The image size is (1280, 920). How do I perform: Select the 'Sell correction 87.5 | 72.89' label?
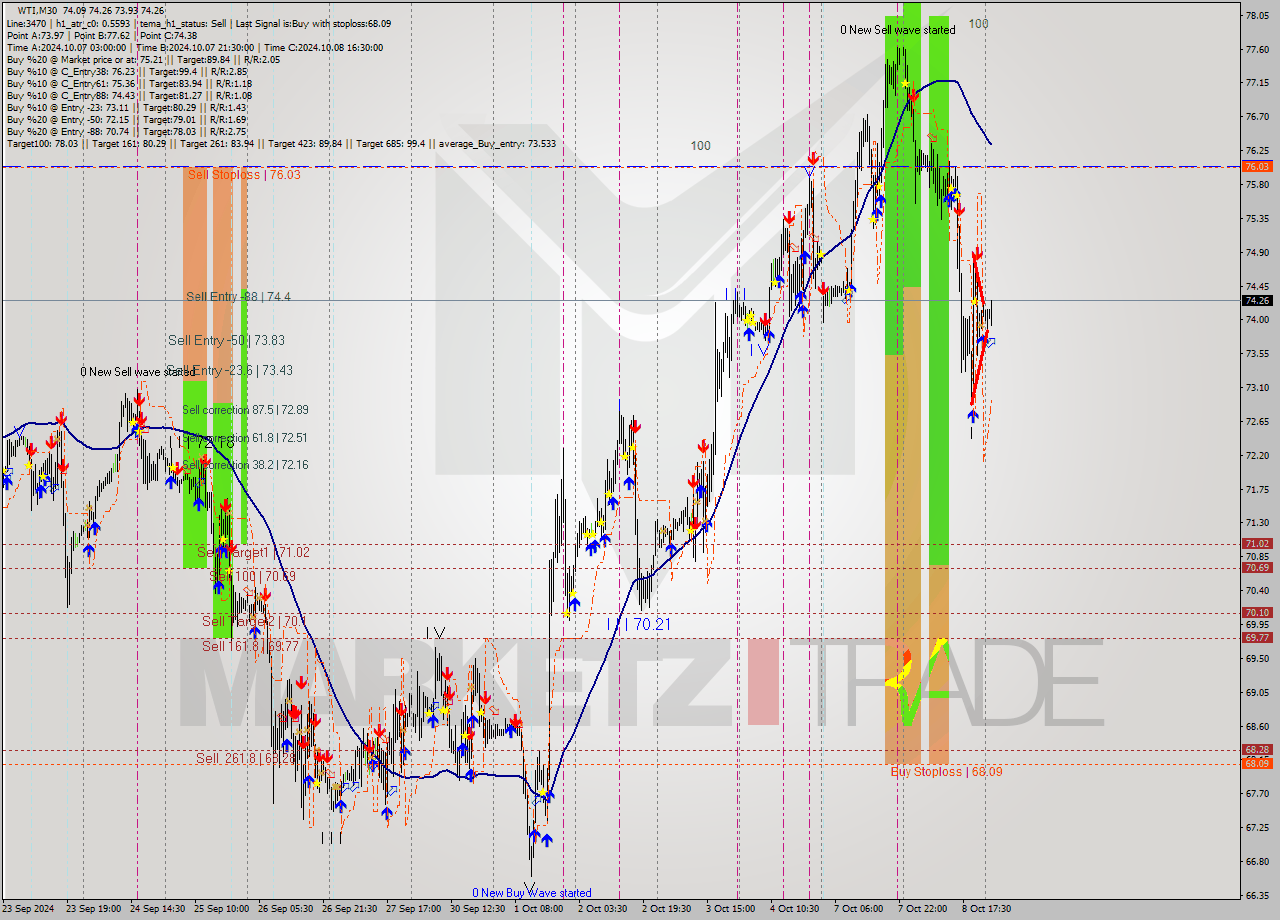pyautogui.click(x=245, y=410)
